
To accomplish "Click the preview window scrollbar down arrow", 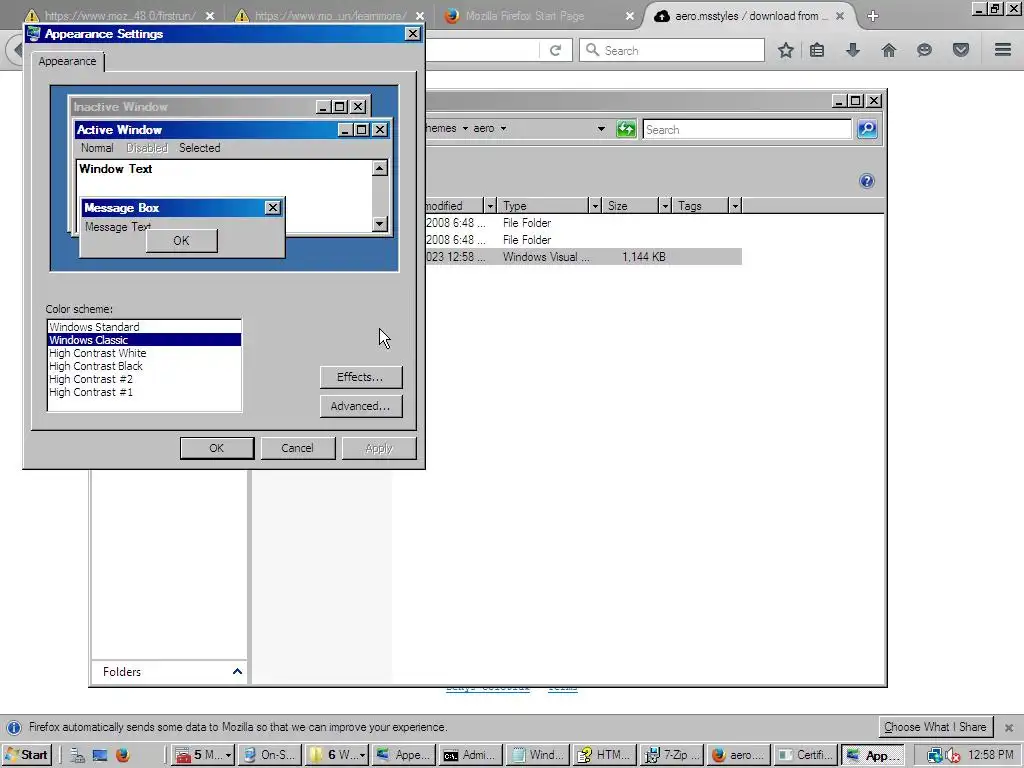I will (379, 224).
